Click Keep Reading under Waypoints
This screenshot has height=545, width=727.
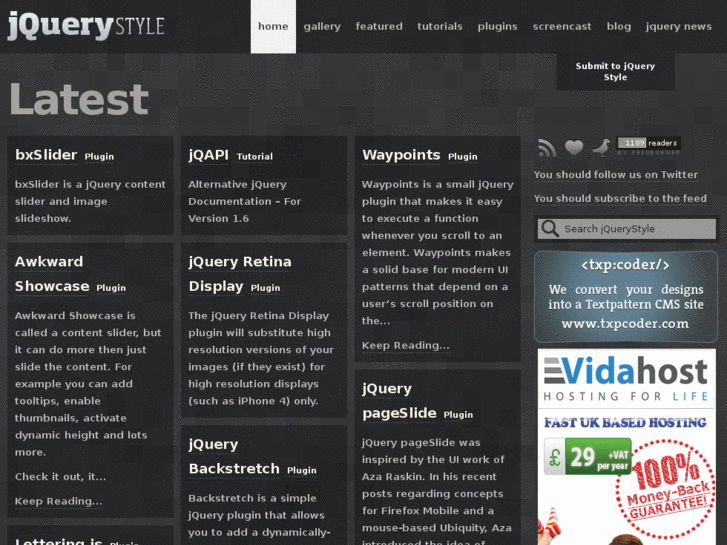(x=406, y=346)
